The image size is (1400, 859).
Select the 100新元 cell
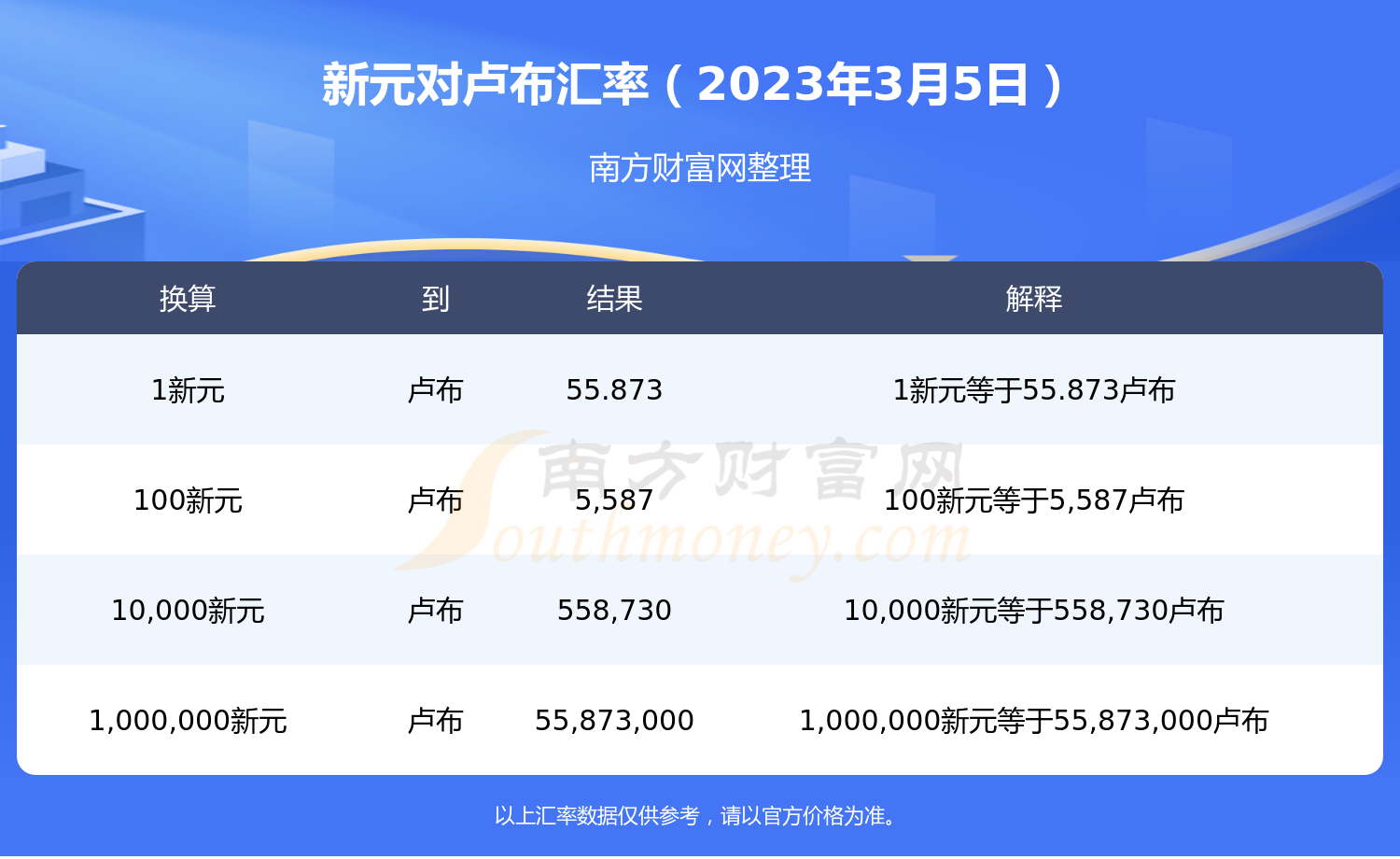188,500
